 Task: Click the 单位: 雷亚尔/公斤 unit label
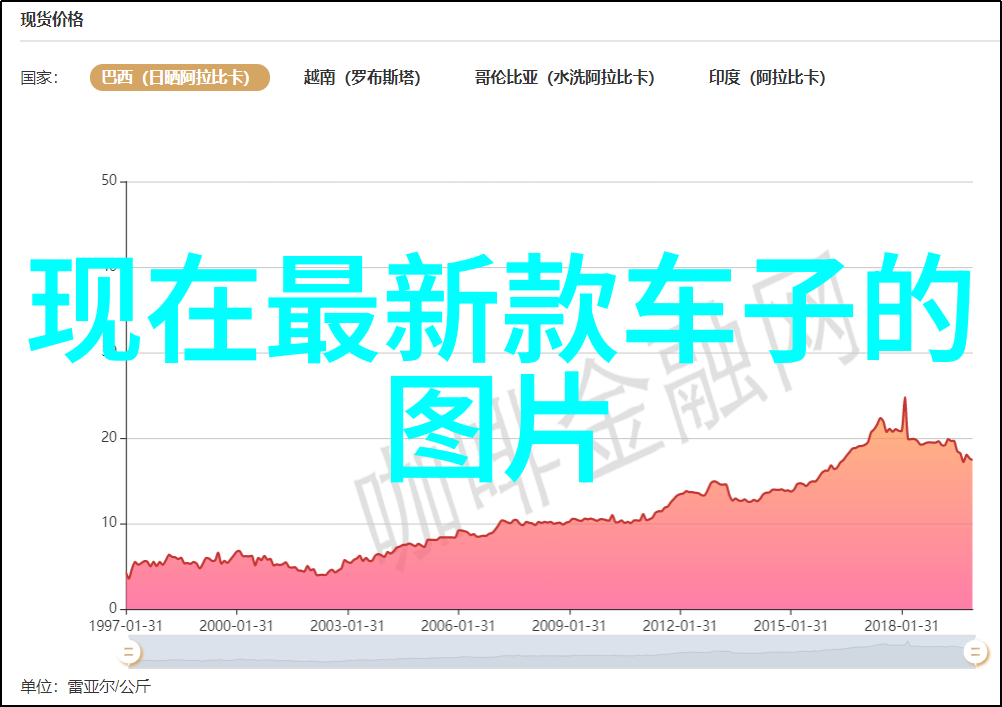click(86, 687)
